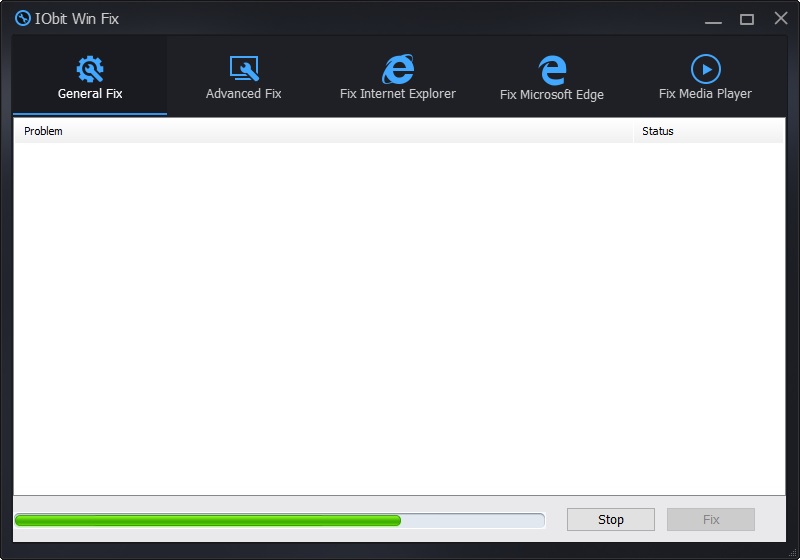
Task: Click the green scan progress bar
Action: coord(280,520)
